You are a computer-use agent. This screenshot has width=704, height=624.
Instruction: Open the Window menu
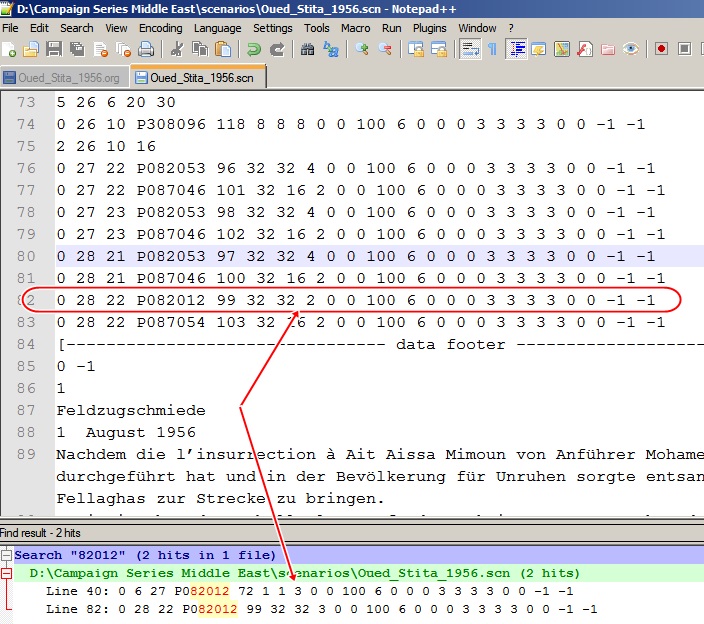477,28
